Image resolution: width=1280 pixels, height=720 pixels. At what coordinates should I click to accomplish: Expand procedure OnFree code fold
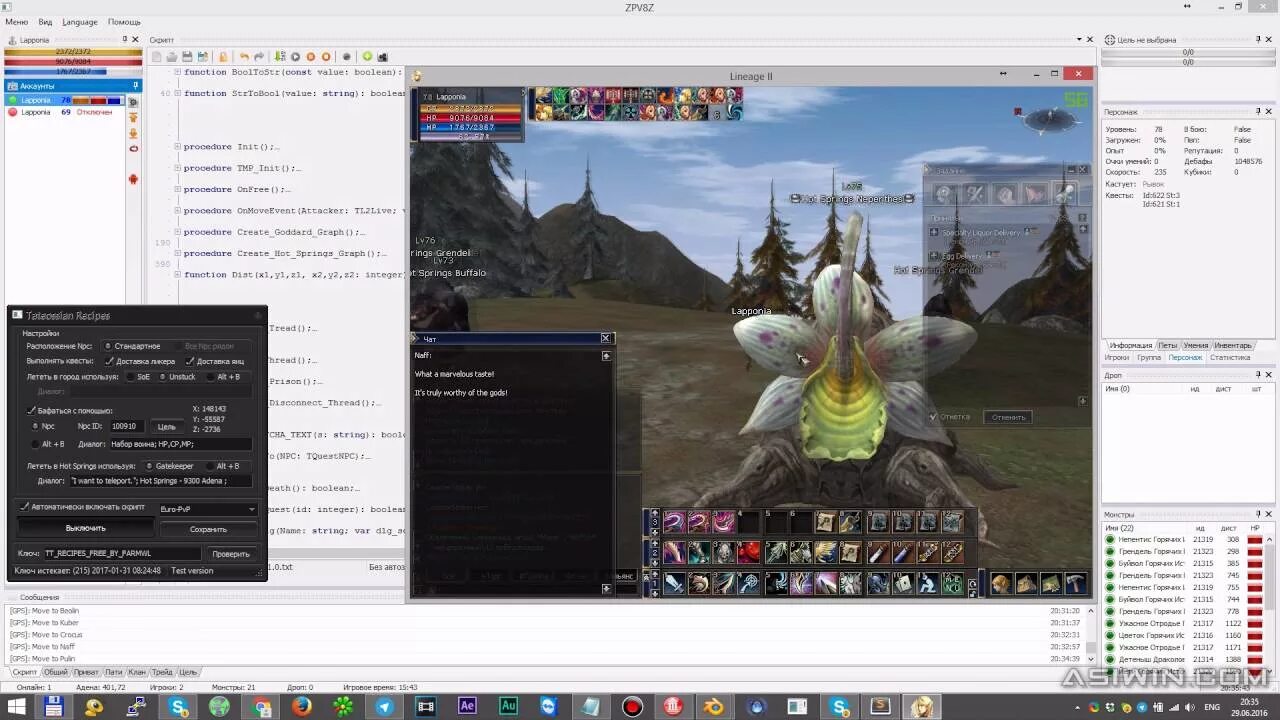(x=178, y=189)
